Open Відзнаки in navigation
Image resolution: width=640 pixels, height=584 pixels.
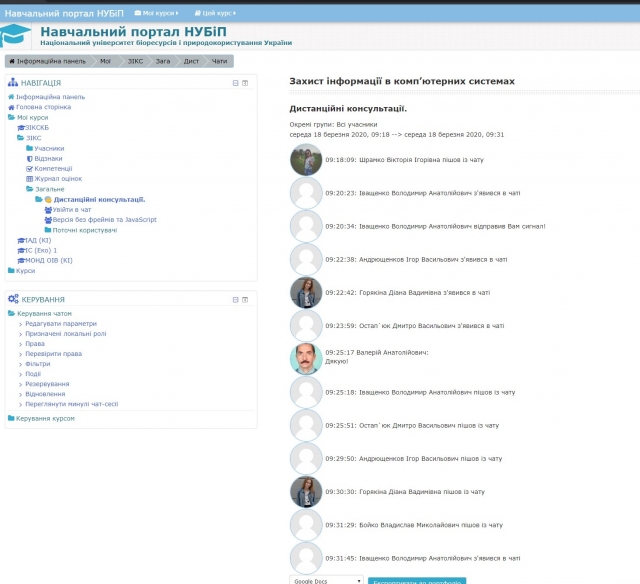pyautogui.click(x=48, y=158)
